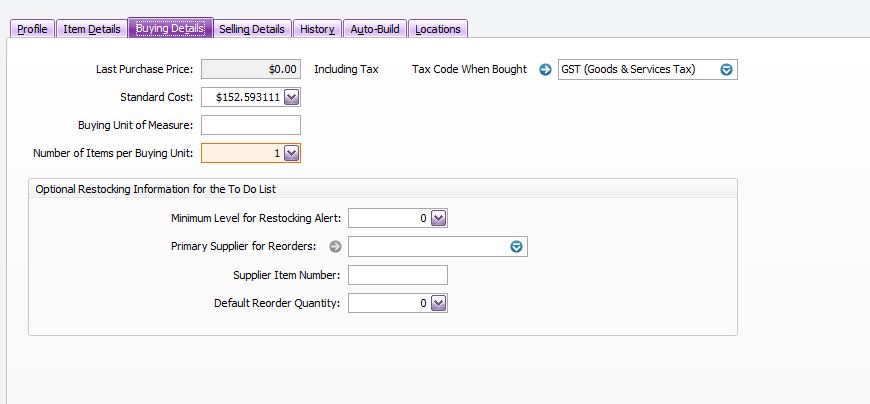Open the Primary Supplier dropdown list
The image size is (870, 404).
tap(516, 247)
